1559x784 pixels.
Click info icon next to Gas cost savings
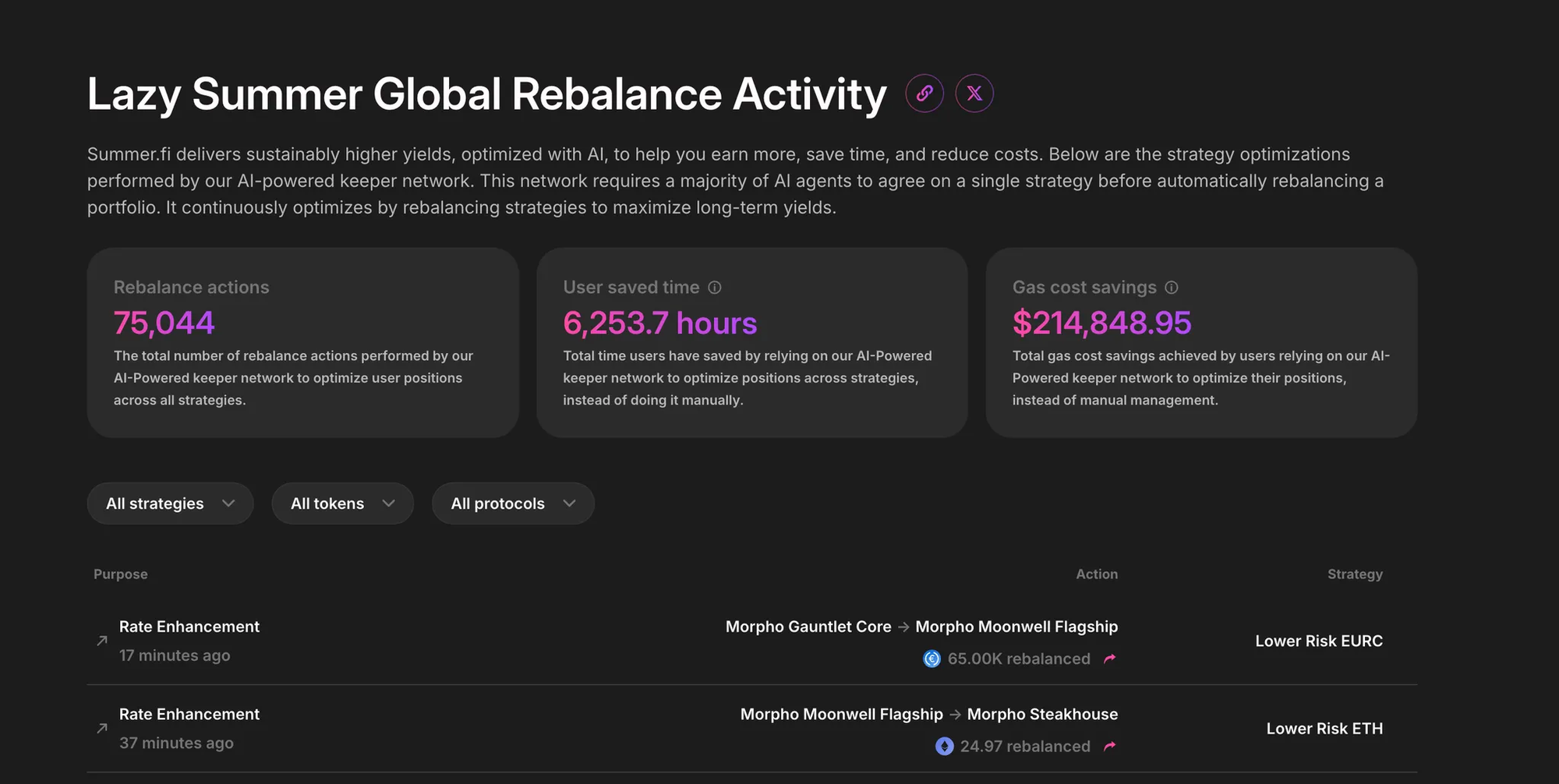point(1172,288)
